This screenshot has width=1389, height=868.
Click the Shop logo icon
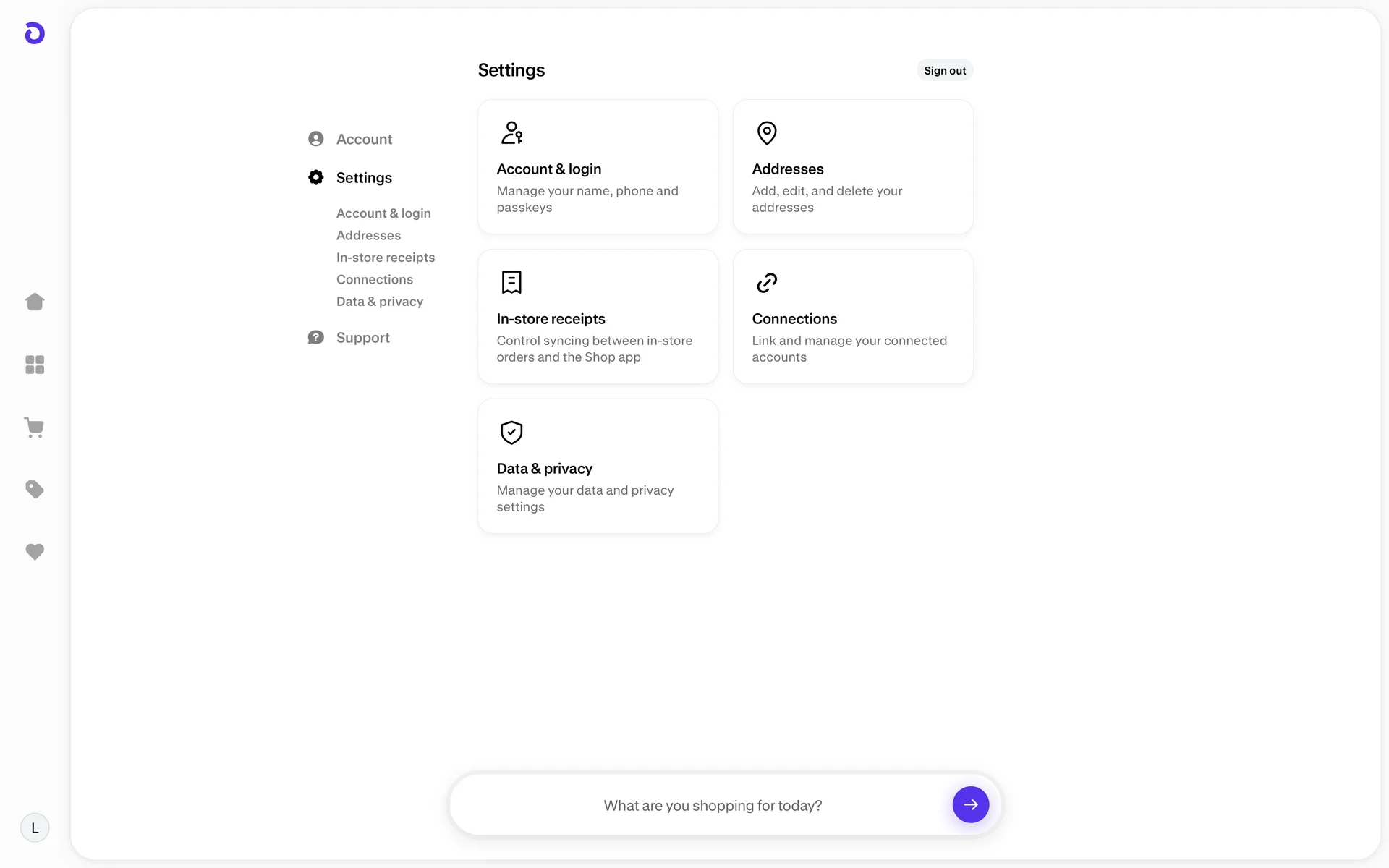[x=35, y=33]
